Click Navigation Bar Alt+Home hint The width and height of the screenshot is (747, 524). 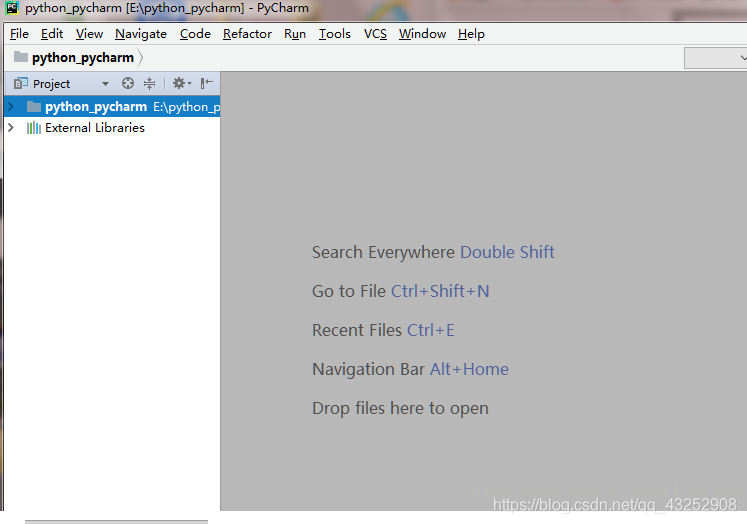pyautogui.click(x=410, y=369)
